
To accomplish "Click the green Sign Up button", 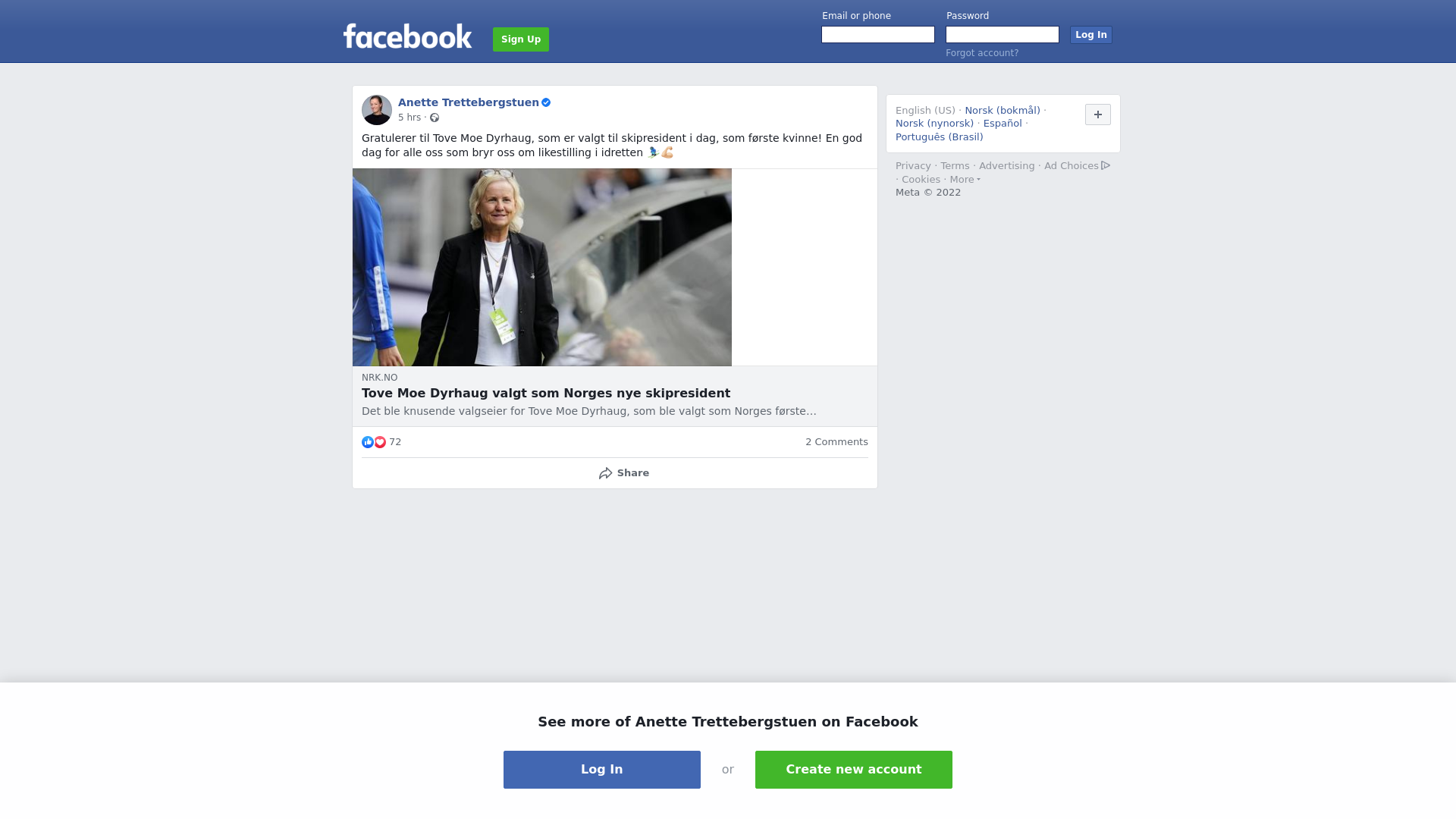I will tap(521, 39).
